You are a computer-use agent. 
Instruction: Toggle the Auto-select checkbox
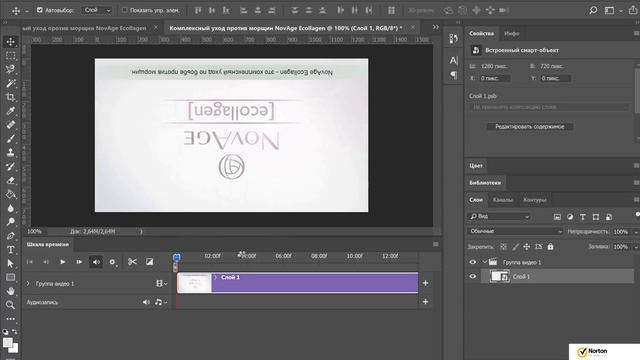pos(40,10)
